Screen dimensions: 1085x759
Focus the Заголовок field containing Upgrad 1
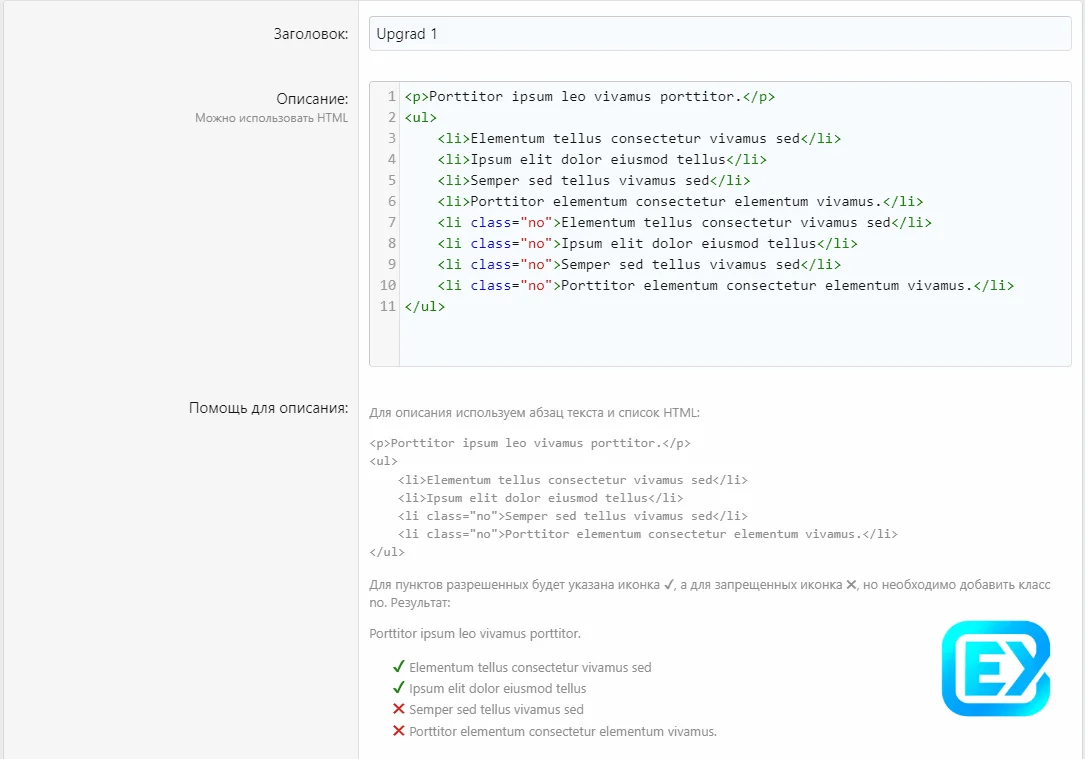coord(720,34)
